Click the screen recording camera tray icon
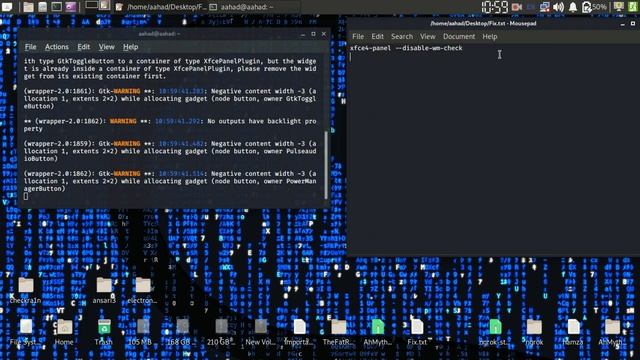This screenshot has width=640, height=360. pyautogui.click(x=517, y=7)
